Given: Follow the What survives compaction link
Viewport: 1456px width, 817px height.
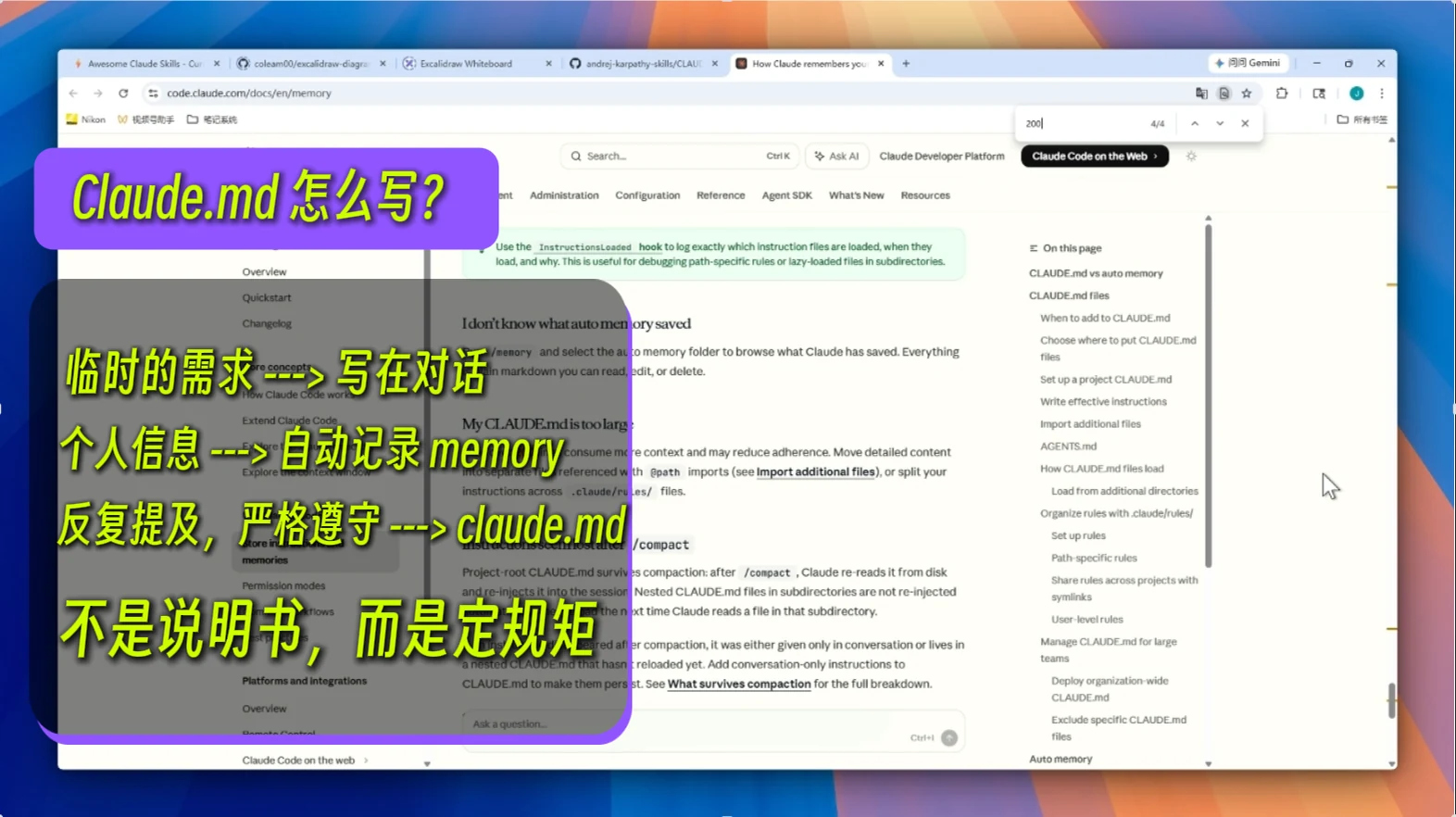Looking at the screenshot, I should point(739,684).
